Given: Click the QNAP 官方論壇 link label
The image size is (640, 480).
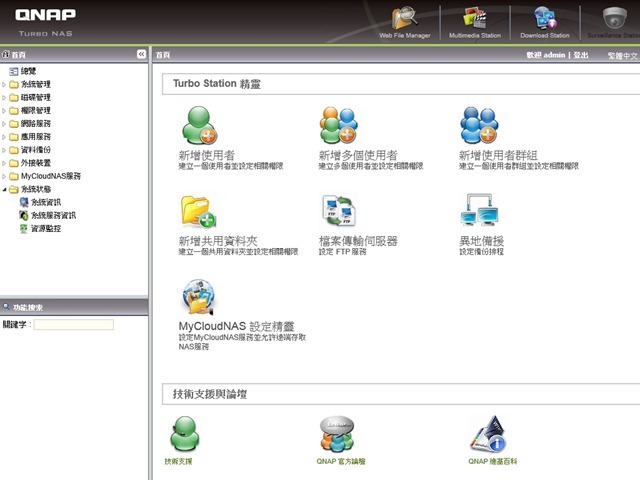Looking at the screenshot, I should pos(341,461).
